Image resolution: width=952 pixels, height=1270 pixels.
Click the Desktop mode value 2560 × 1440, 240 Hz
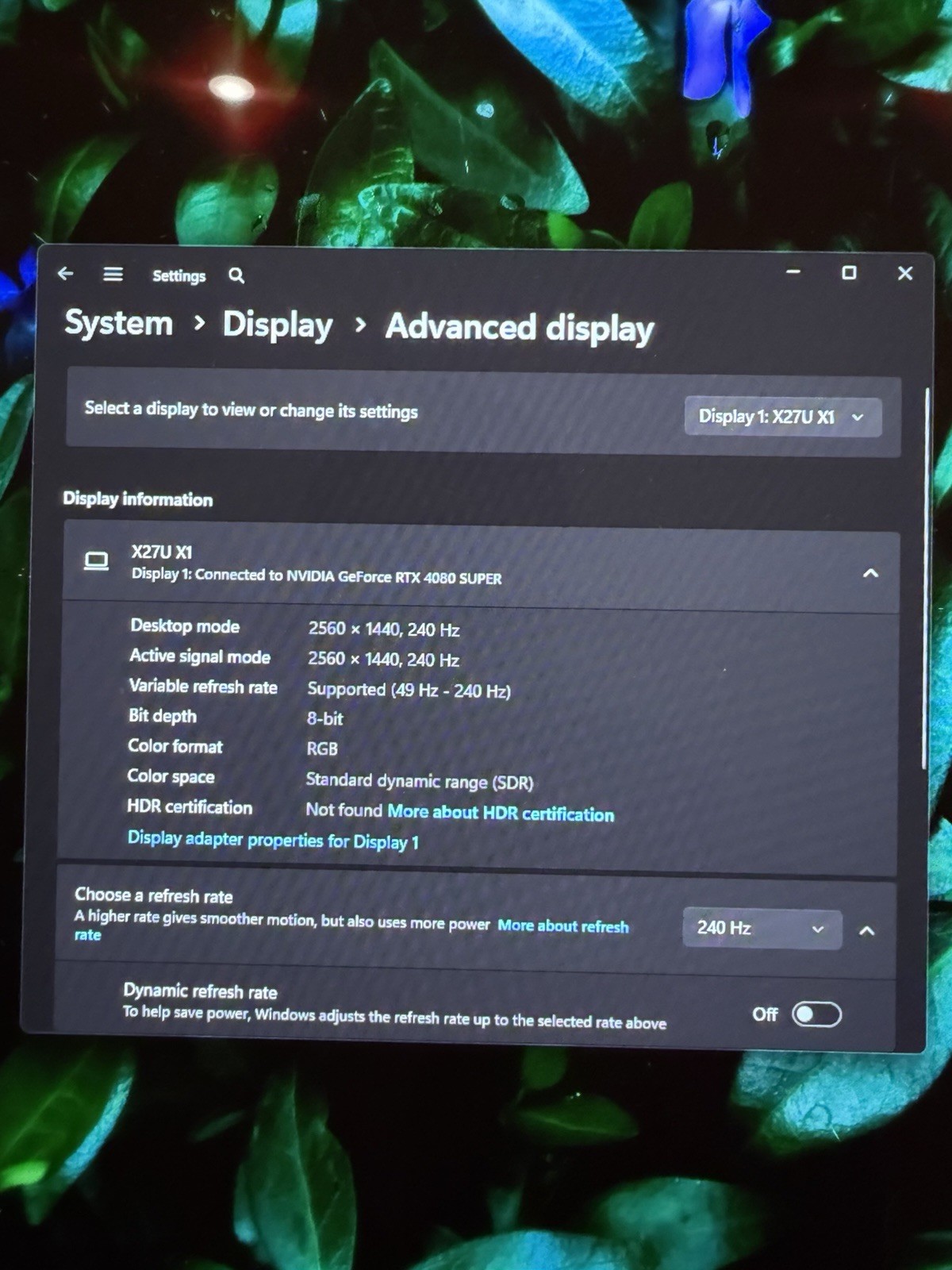pyautogui.click(x=384, y=629)
